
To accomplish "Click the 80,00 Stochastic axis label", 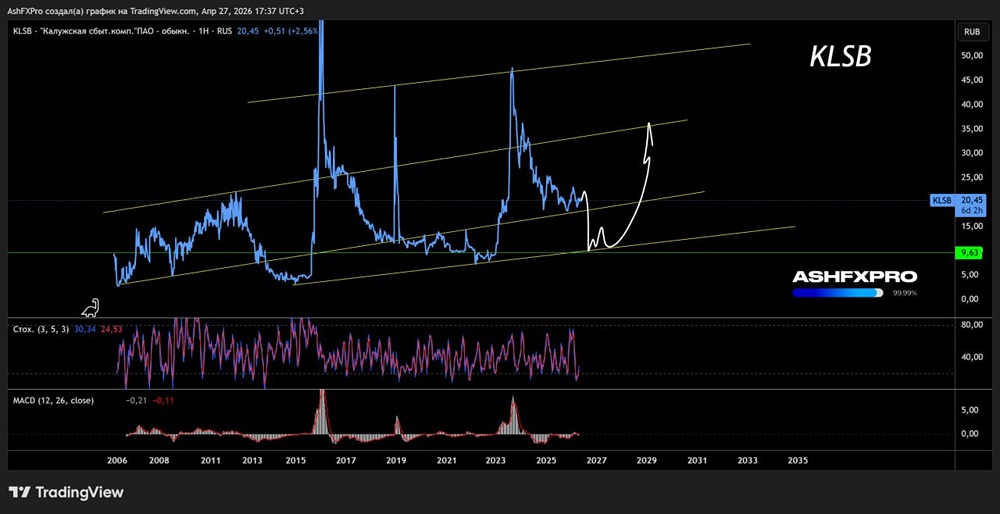I will point(971,325).
